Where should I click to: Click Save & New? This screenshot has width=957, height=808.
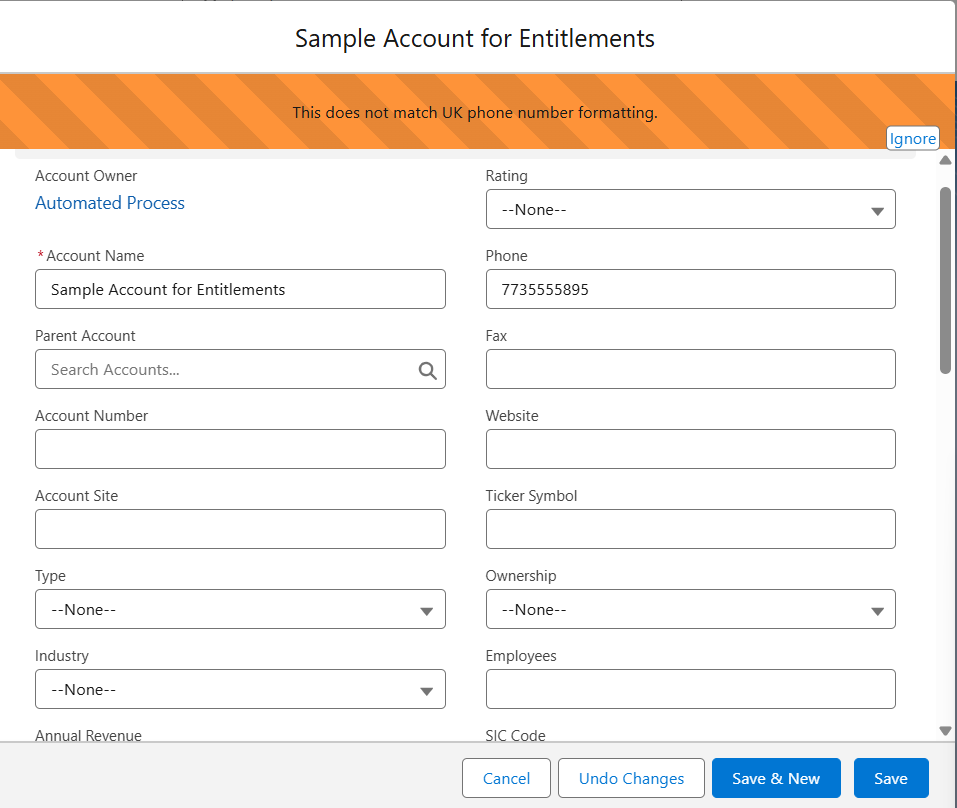point(776,779)
